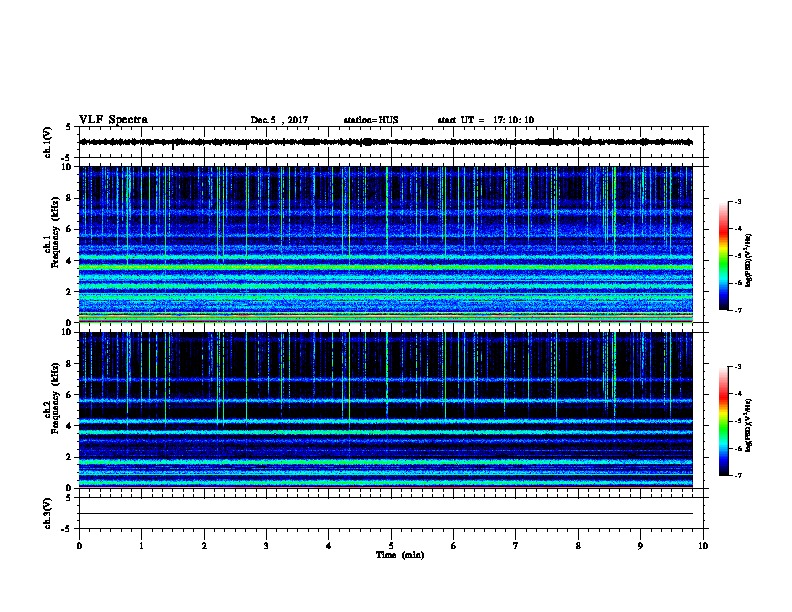Click the ch.2 "Frequency (kHz)" axis label

[x=55, y=398]
